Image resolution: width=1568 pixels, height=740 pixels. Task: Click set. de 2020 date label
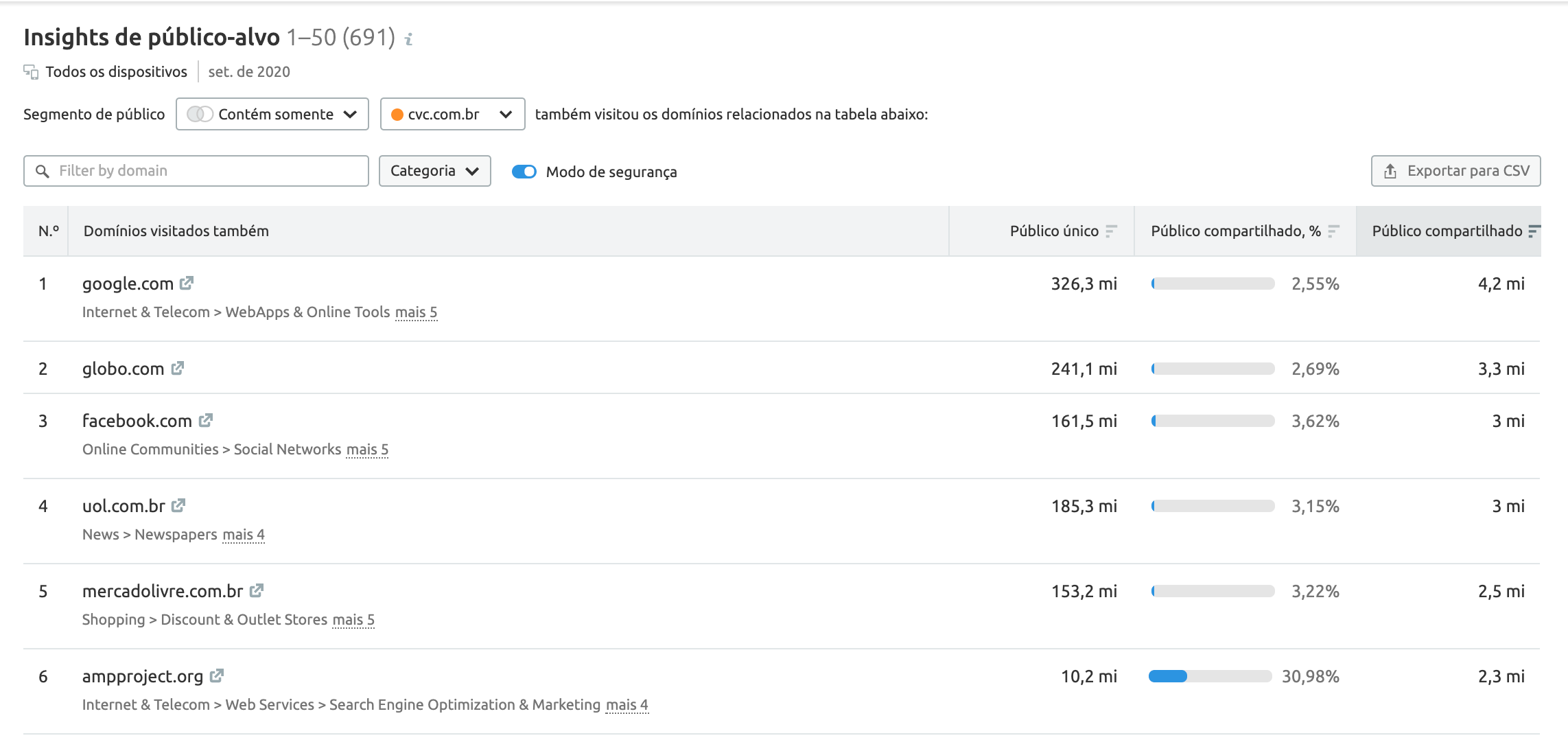click(249, 72)
